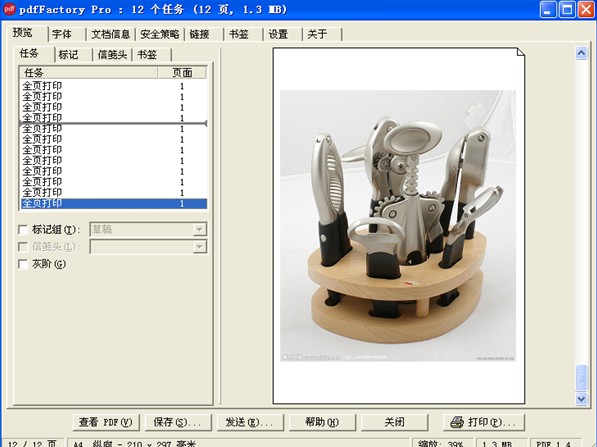
Task: Click the 打印 button
Action: coord(484,422)
